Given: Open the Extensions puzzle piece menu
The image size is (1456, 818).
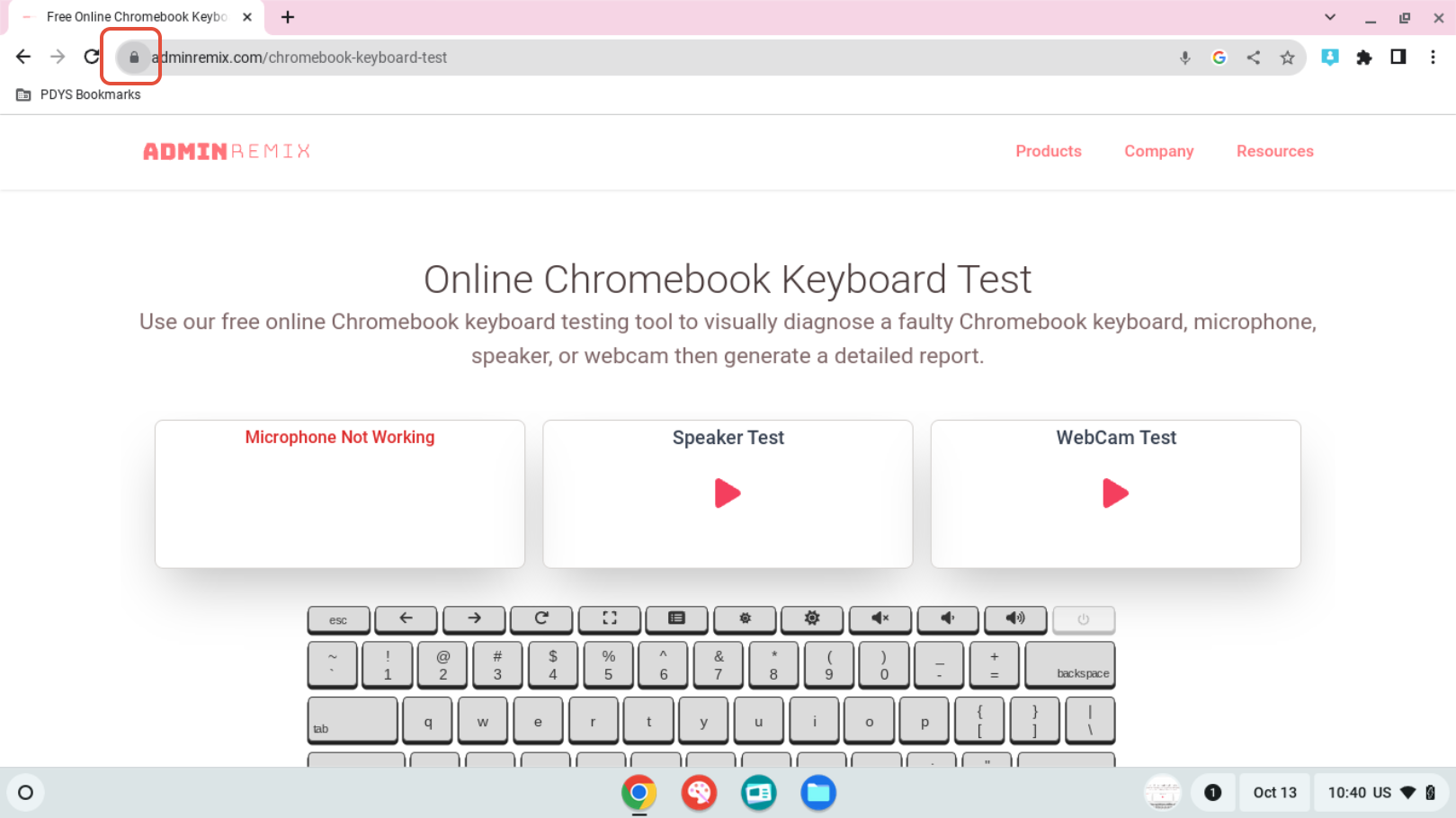Looking at the screenshot, I should (x=1364, y=58).
